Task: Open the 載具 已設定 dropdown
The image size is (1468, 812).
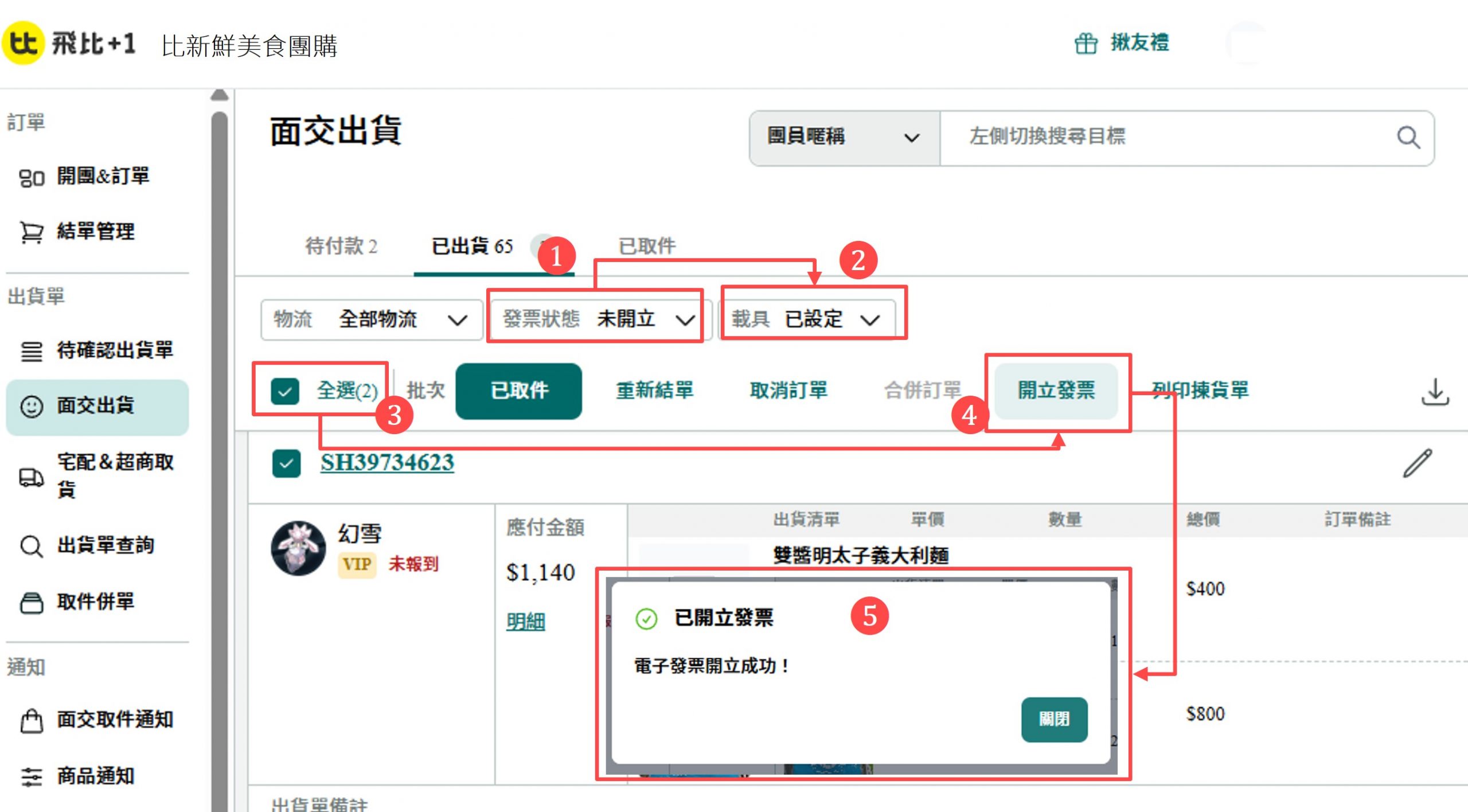Action: tap(809, 319)
